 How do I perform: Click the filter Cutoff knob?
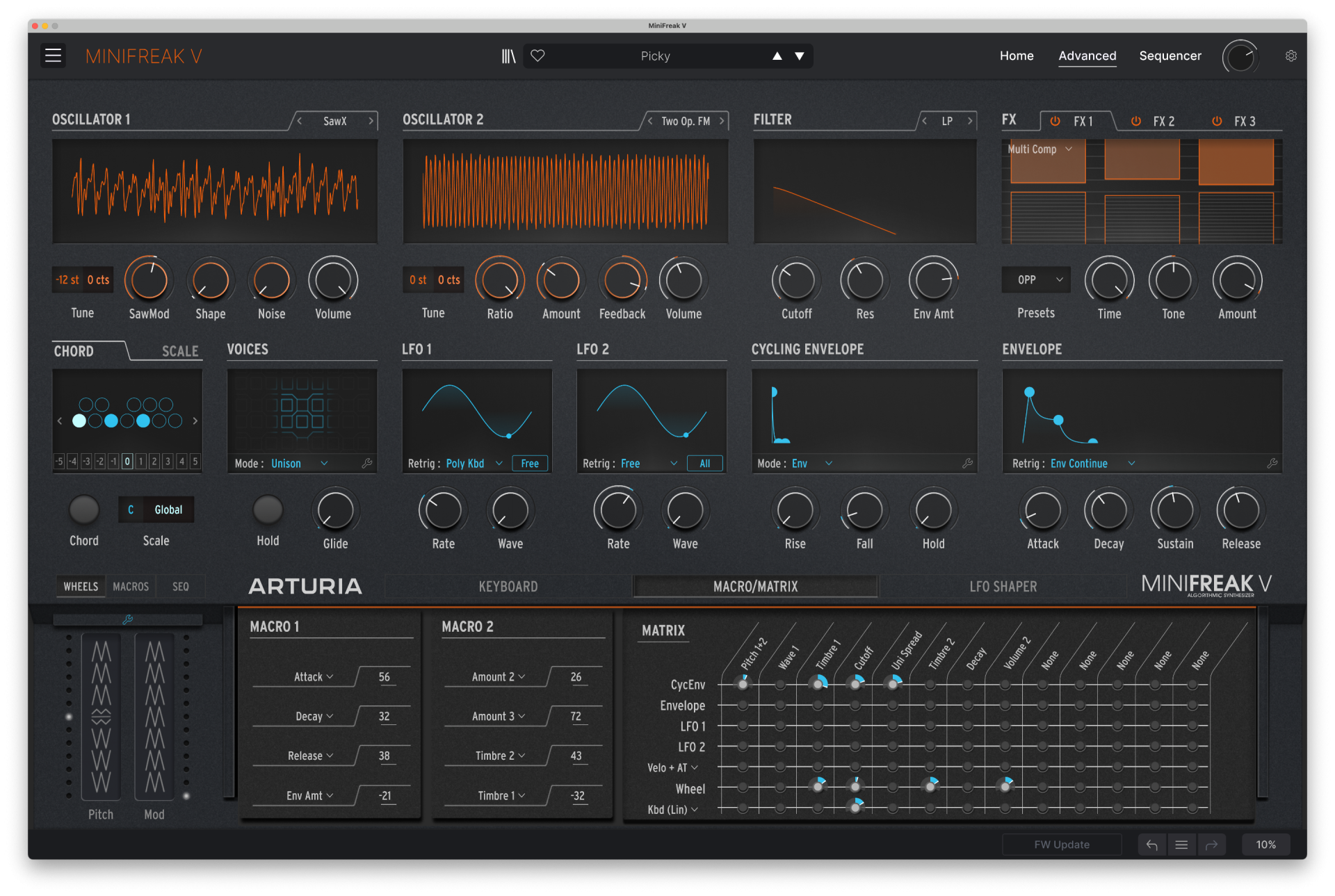796,282
